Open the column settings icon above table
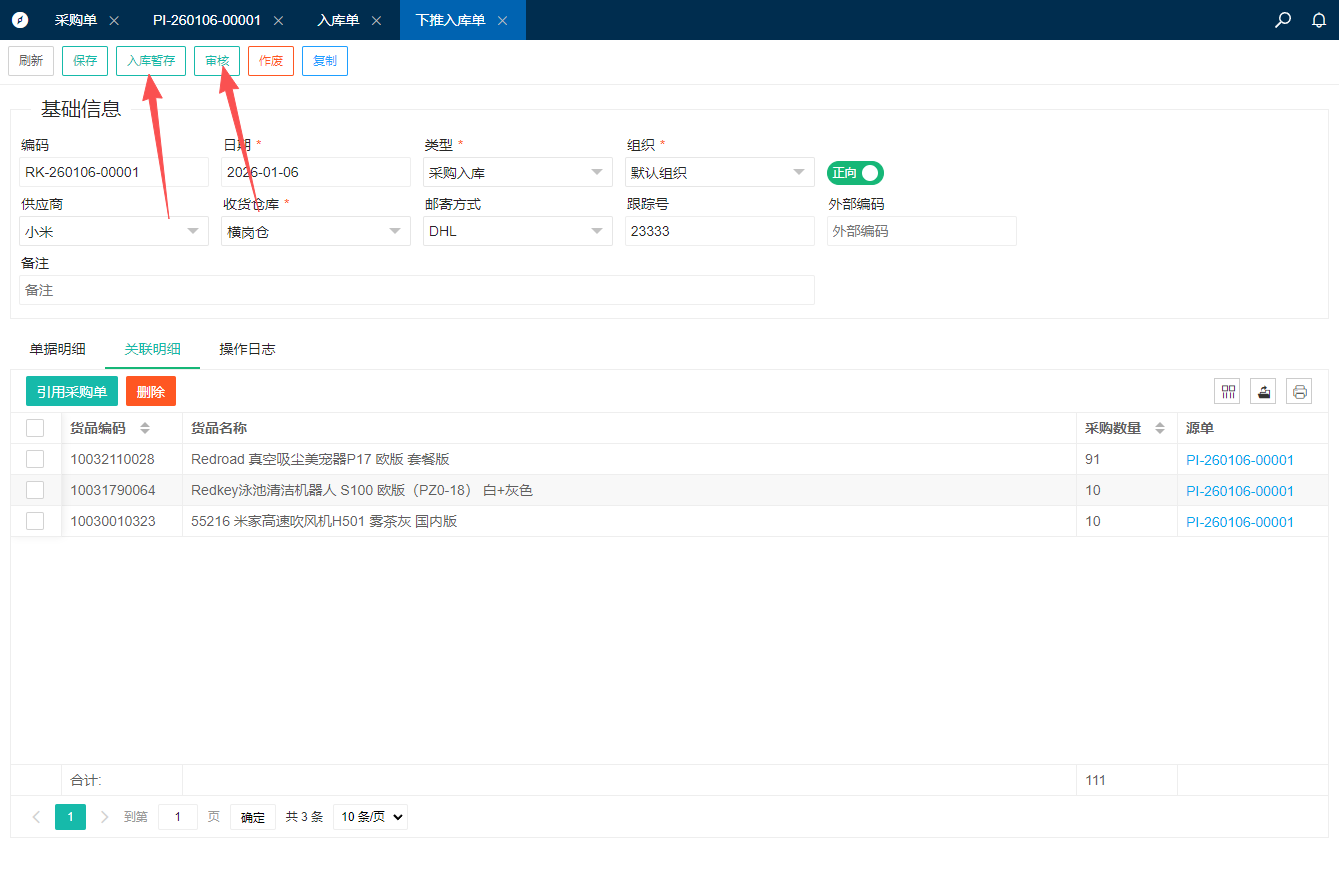Image resolution: width=1339 pixels, height=875 pixels. coord(1227,392)
